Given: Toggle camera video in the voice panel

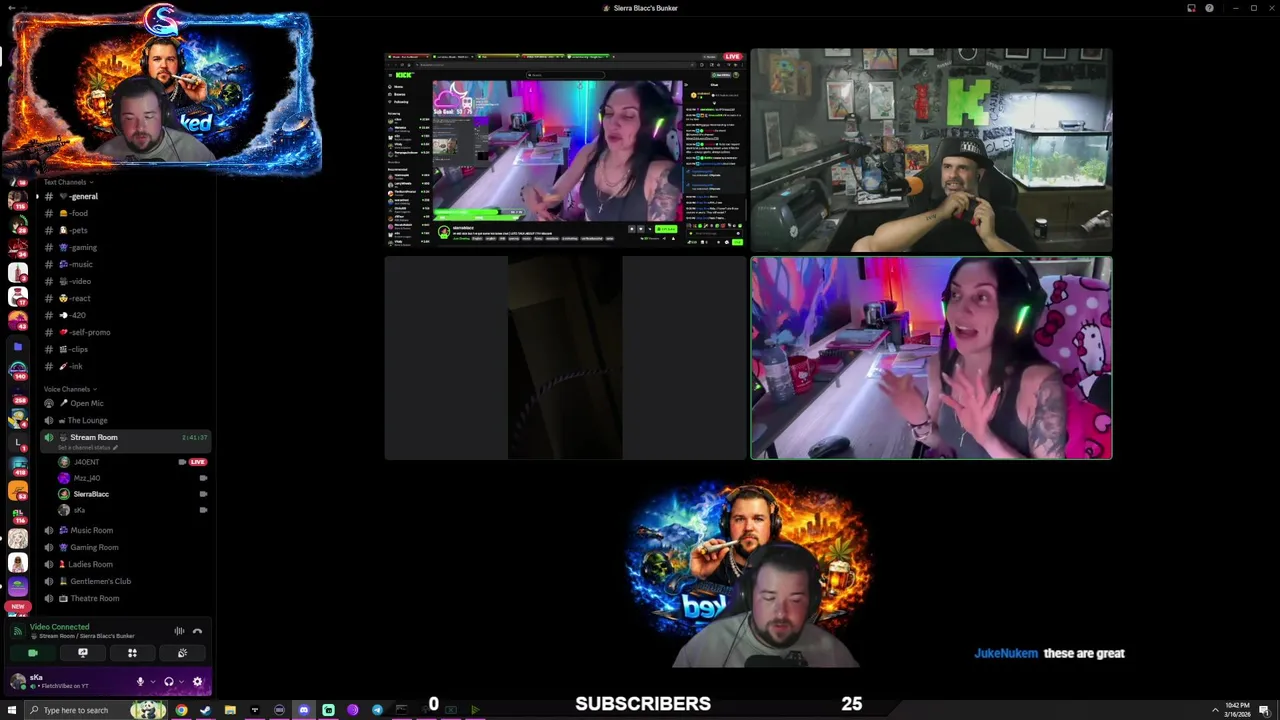Looking at the screenshot, I should point(33,653).
